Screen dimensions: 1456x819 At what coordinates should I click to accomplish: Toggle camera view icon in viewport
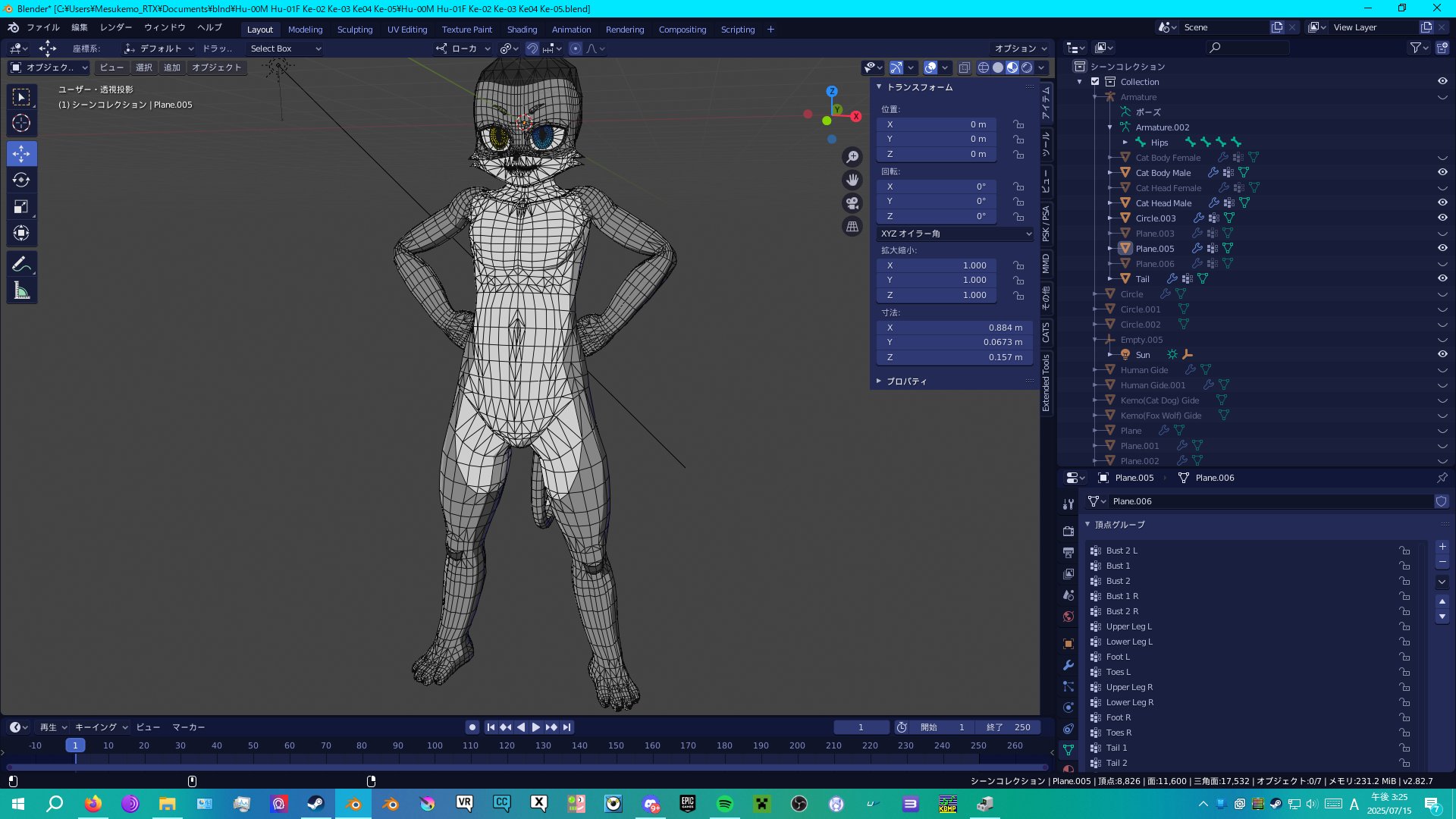pyautogui.click(x=852, y=203)
